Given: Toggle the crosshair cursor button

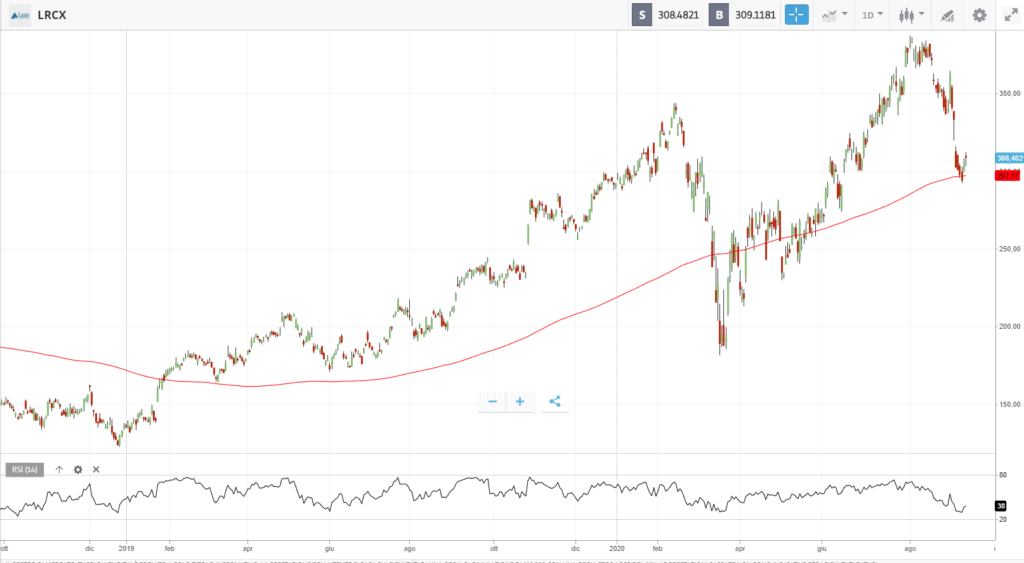Looking at the screenshot, I should pyautogui.click(x=796, y=15).
